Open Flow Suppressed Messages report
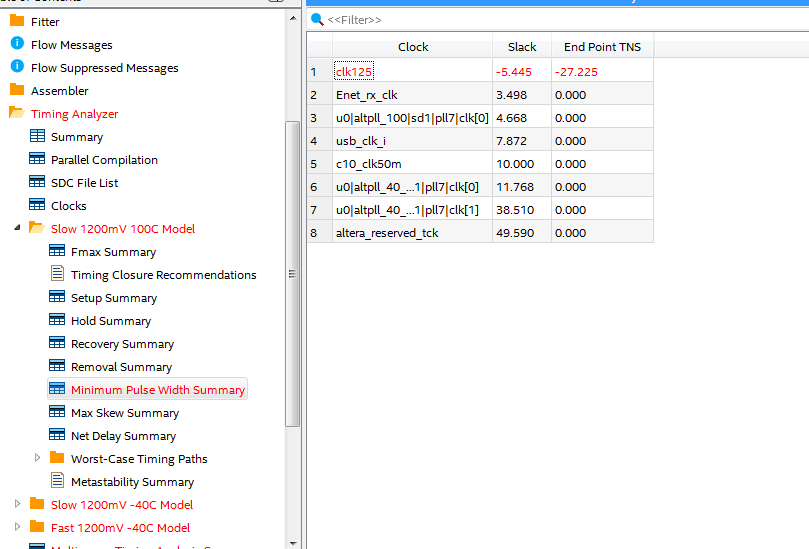 click(x=104, y=68)
